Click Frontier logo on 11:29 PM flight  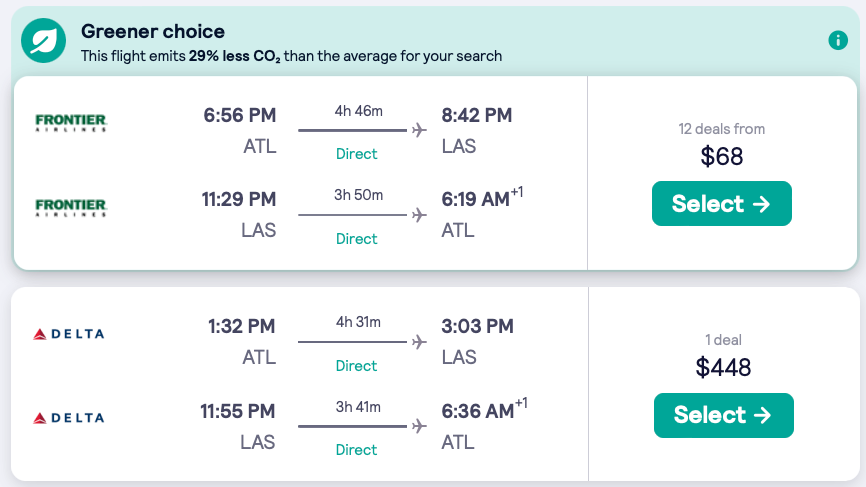[x=71, y=208]
